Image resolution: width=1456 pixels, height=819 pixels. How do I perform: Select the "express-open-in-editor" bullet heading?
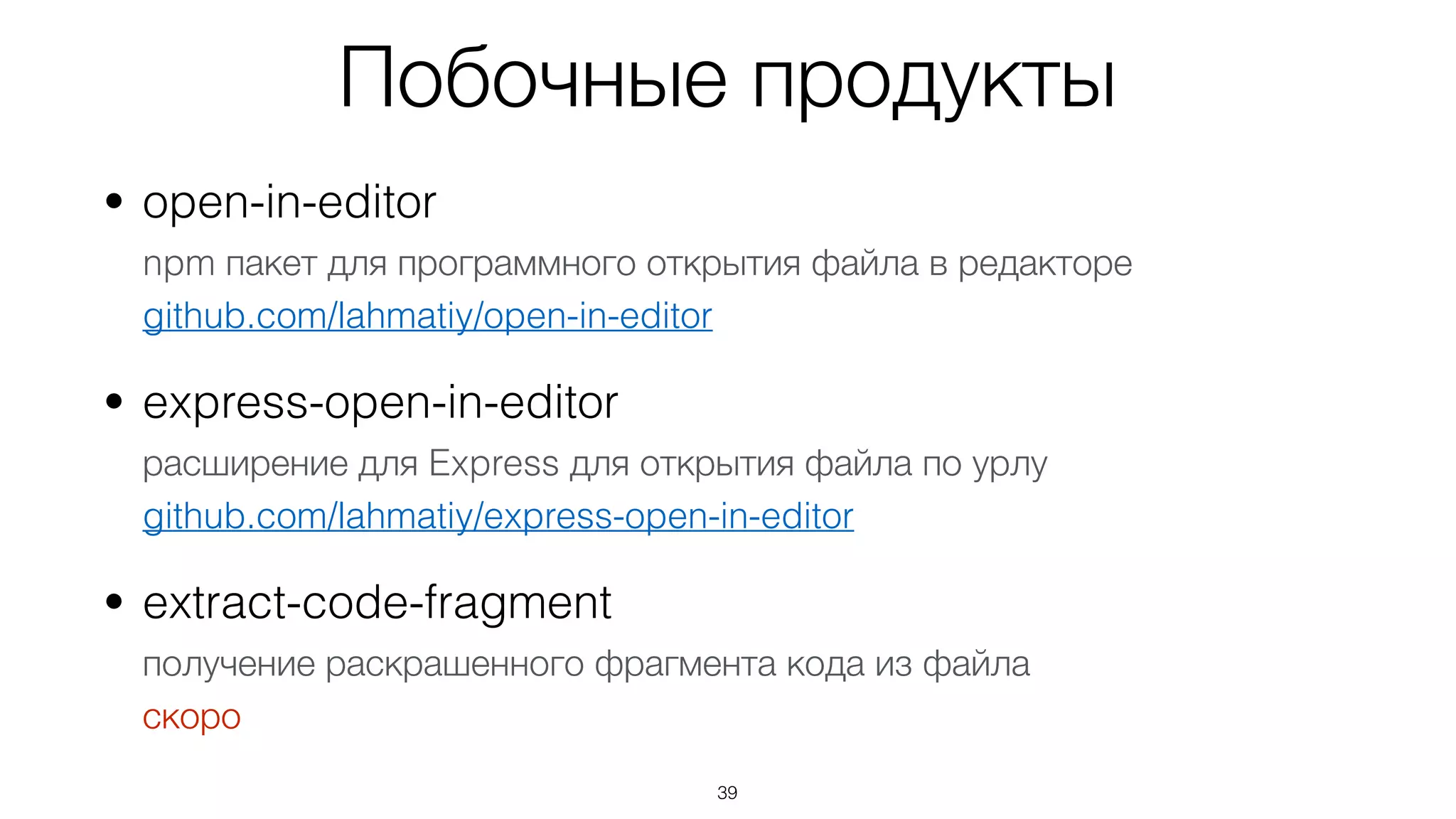(x=380, y=405)
